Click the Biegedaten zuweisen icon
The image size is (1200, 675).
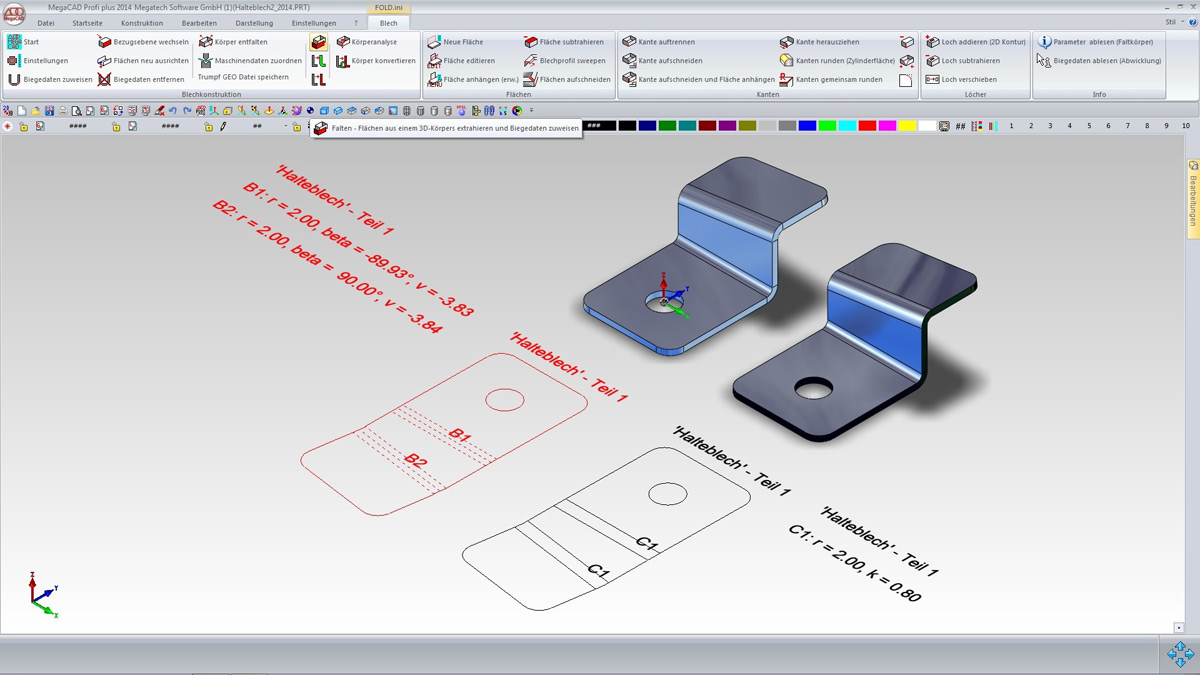pyautogui.click(x=50, y=79)
